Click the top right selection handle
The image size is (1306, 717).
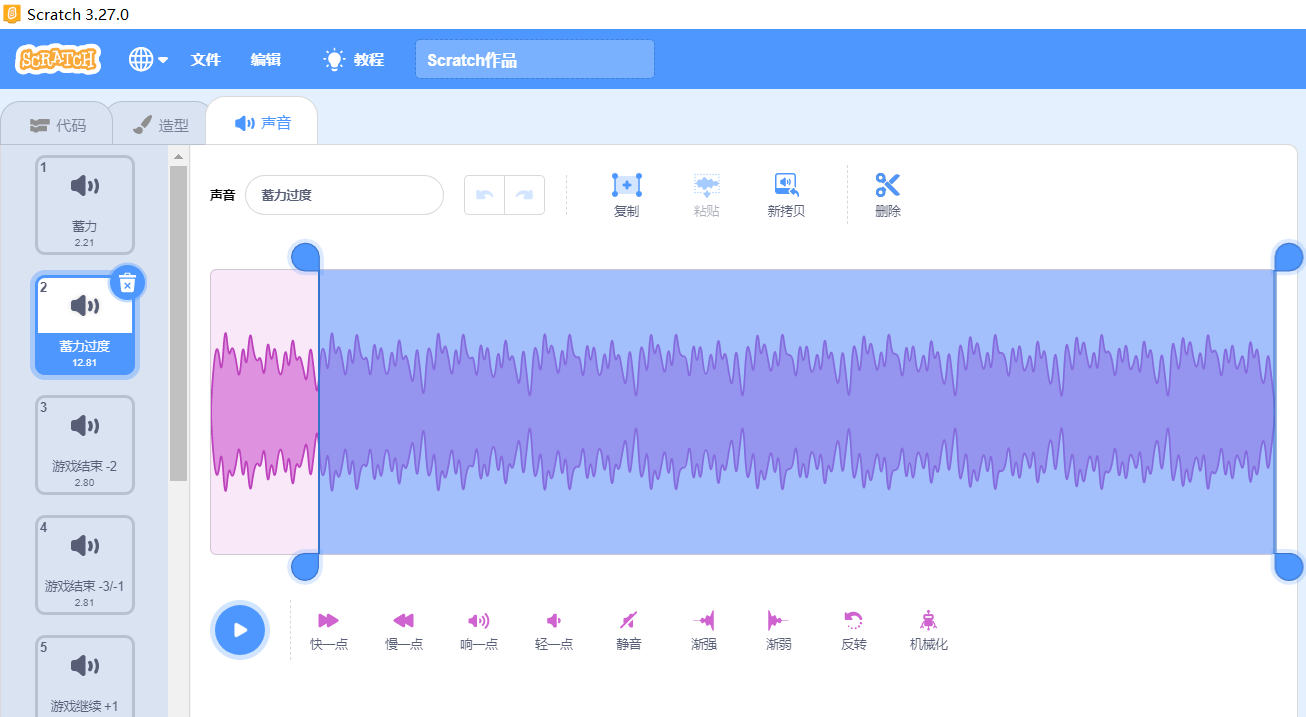1289,256
